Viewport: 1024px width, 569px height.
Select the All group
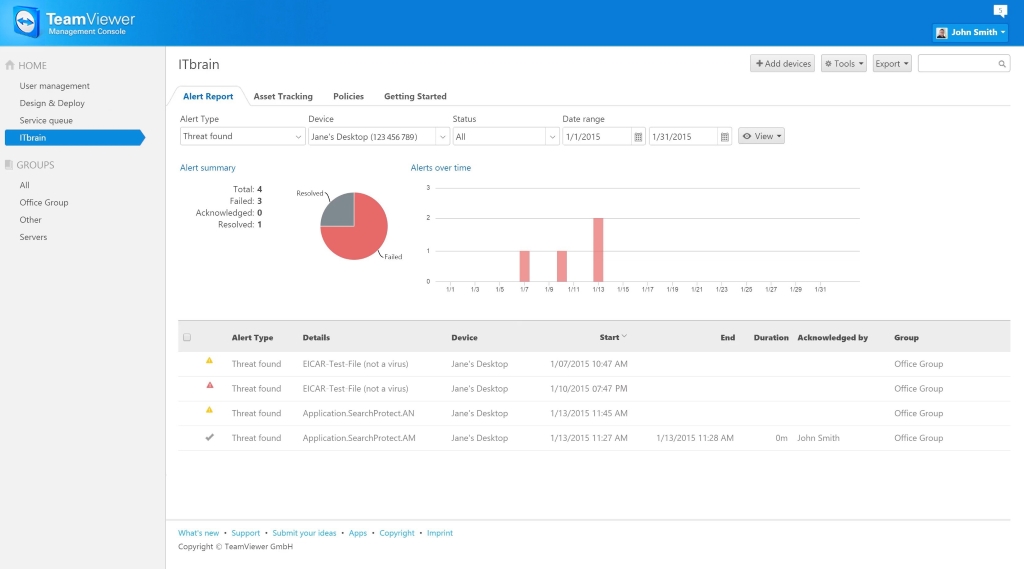coord(24,185)
